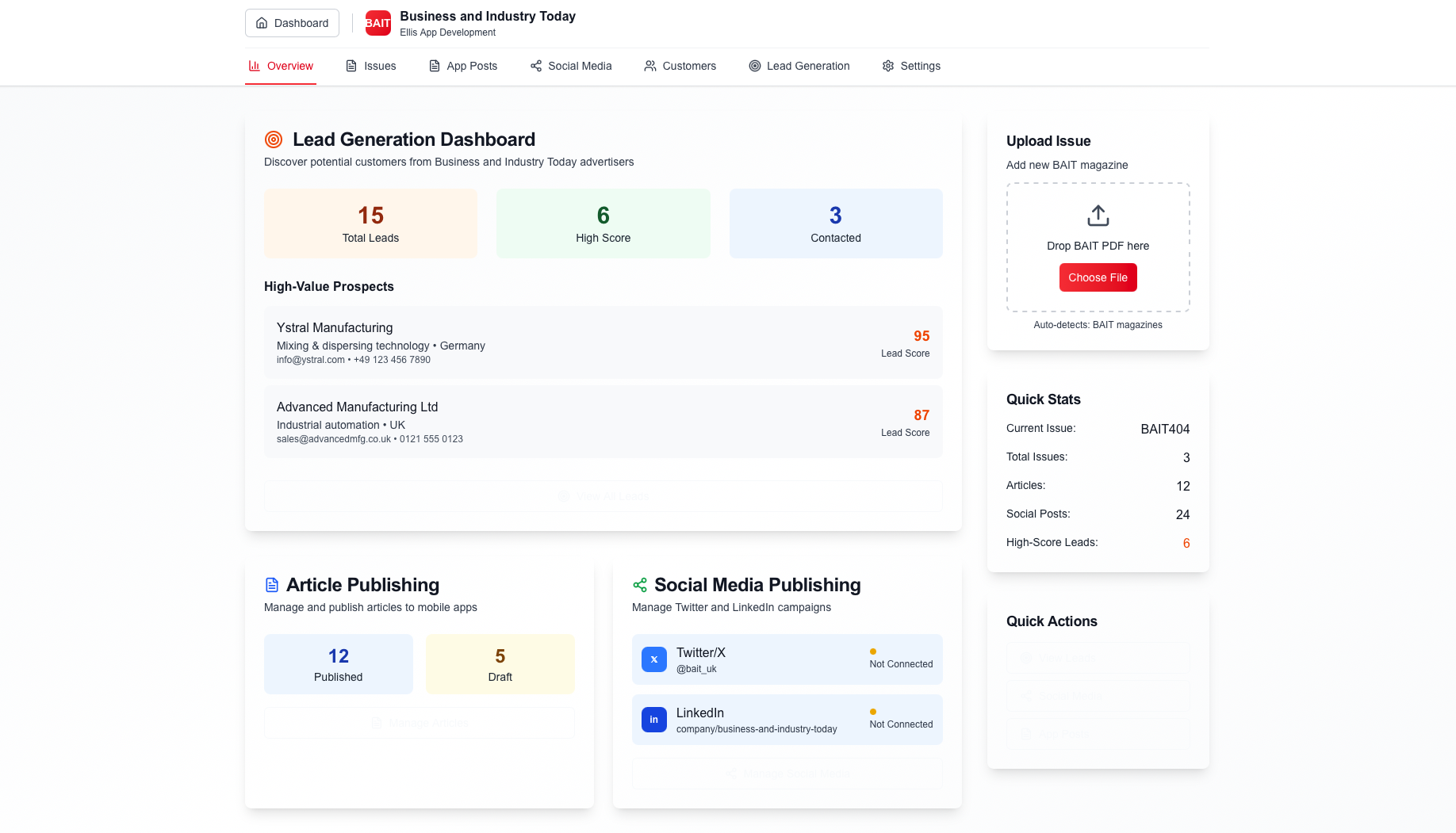Screen dimensions: 1456x833
Task: Click the document icon beside Article Publishing heading
Action: coord(272,584)
